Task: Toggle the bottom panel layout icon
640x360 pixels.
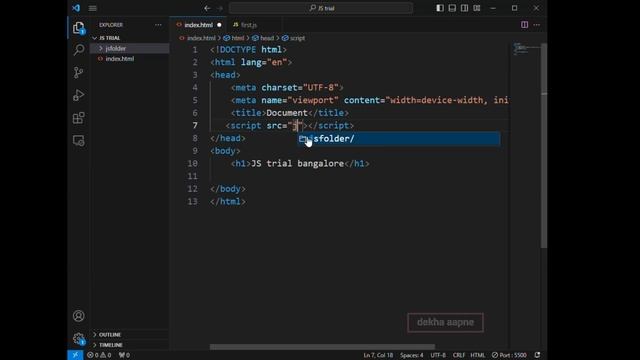Action: click(x=452, y=8)
